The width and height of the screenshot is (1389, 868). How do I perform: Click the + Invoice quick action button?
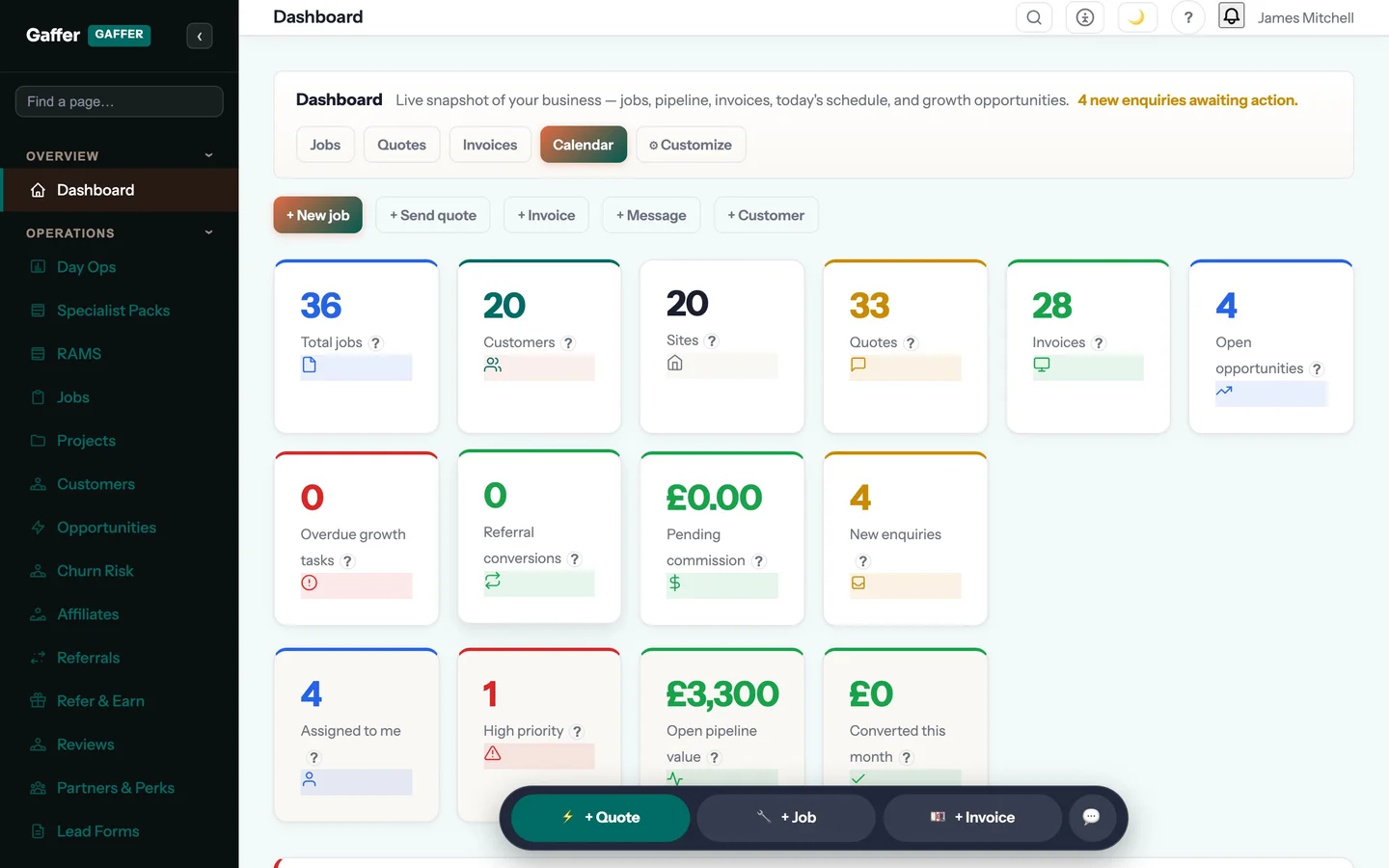coord(546,215)
